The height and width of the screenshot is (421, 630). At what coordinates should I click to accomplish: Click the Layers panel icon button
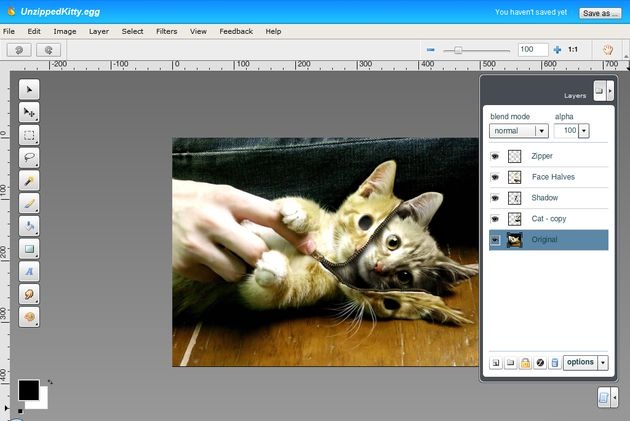click(599, 91)
